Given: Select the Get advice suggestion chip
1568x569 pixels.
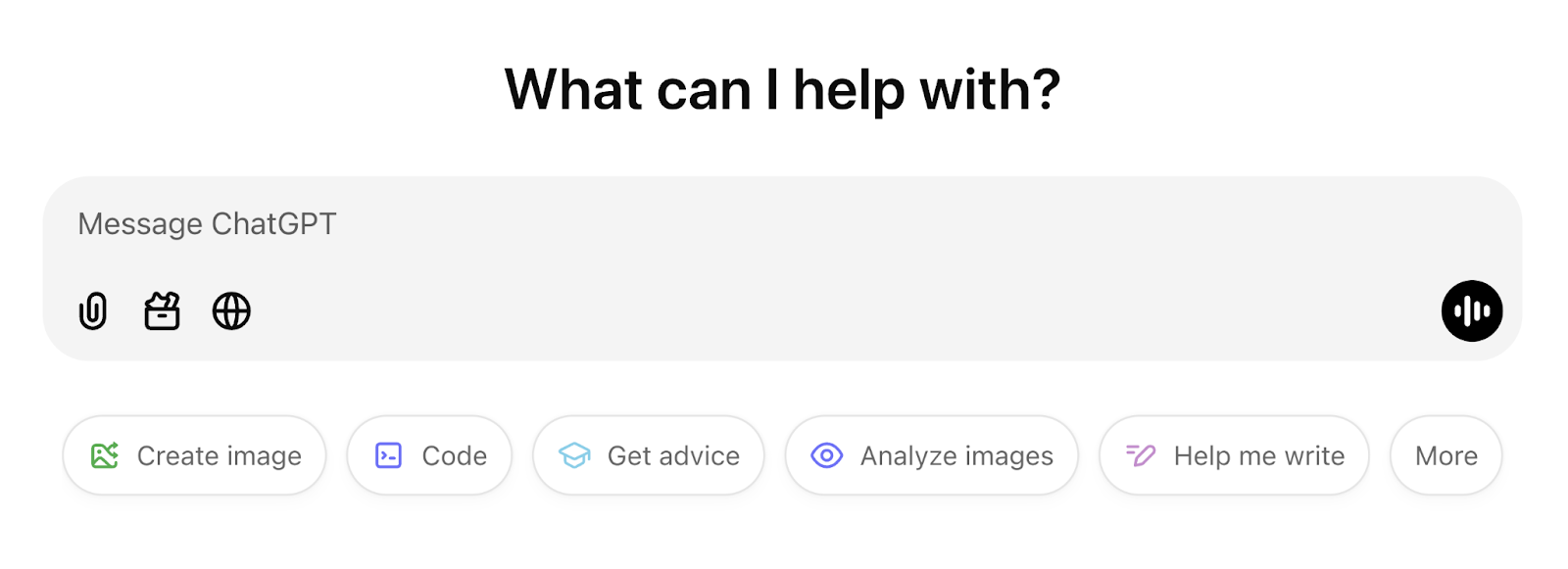Looking at the screenshot, I should point(648,455).
